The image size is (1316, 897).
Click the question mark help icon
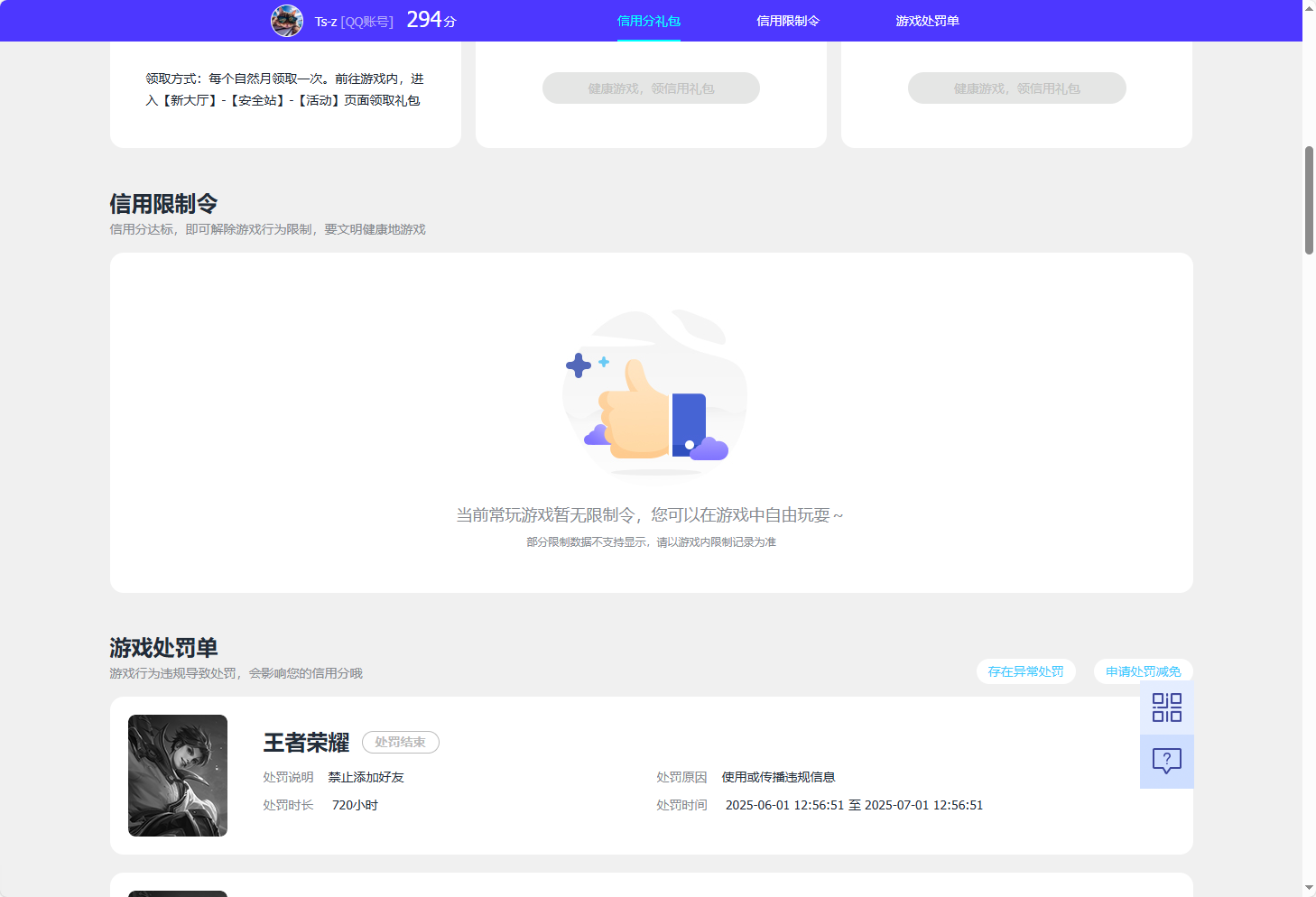coord(1166,761)
